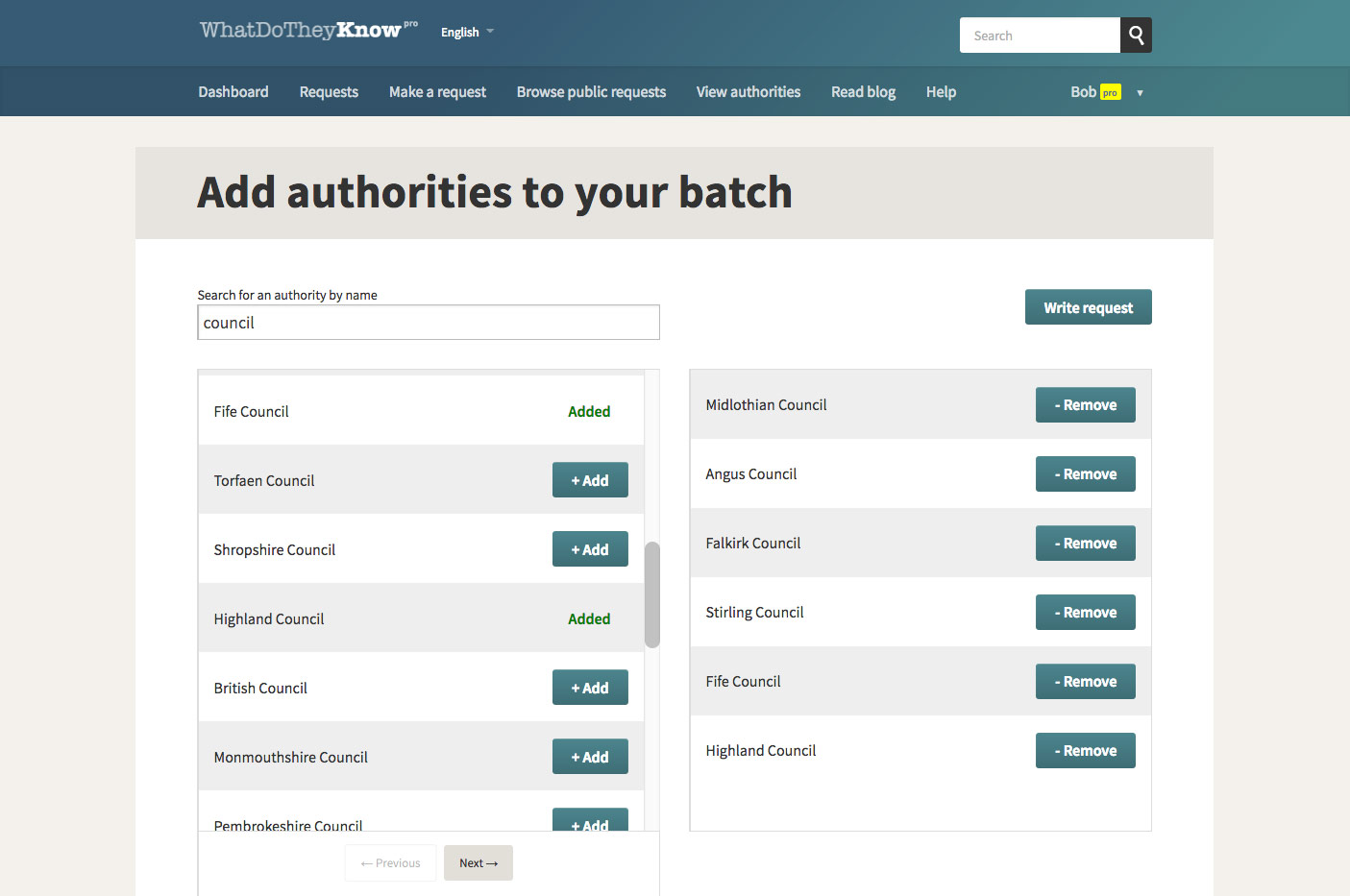This screenshot has width=1350, height=896.
Task: Add Monmouthshire Council to the batch
Action: 590,757
